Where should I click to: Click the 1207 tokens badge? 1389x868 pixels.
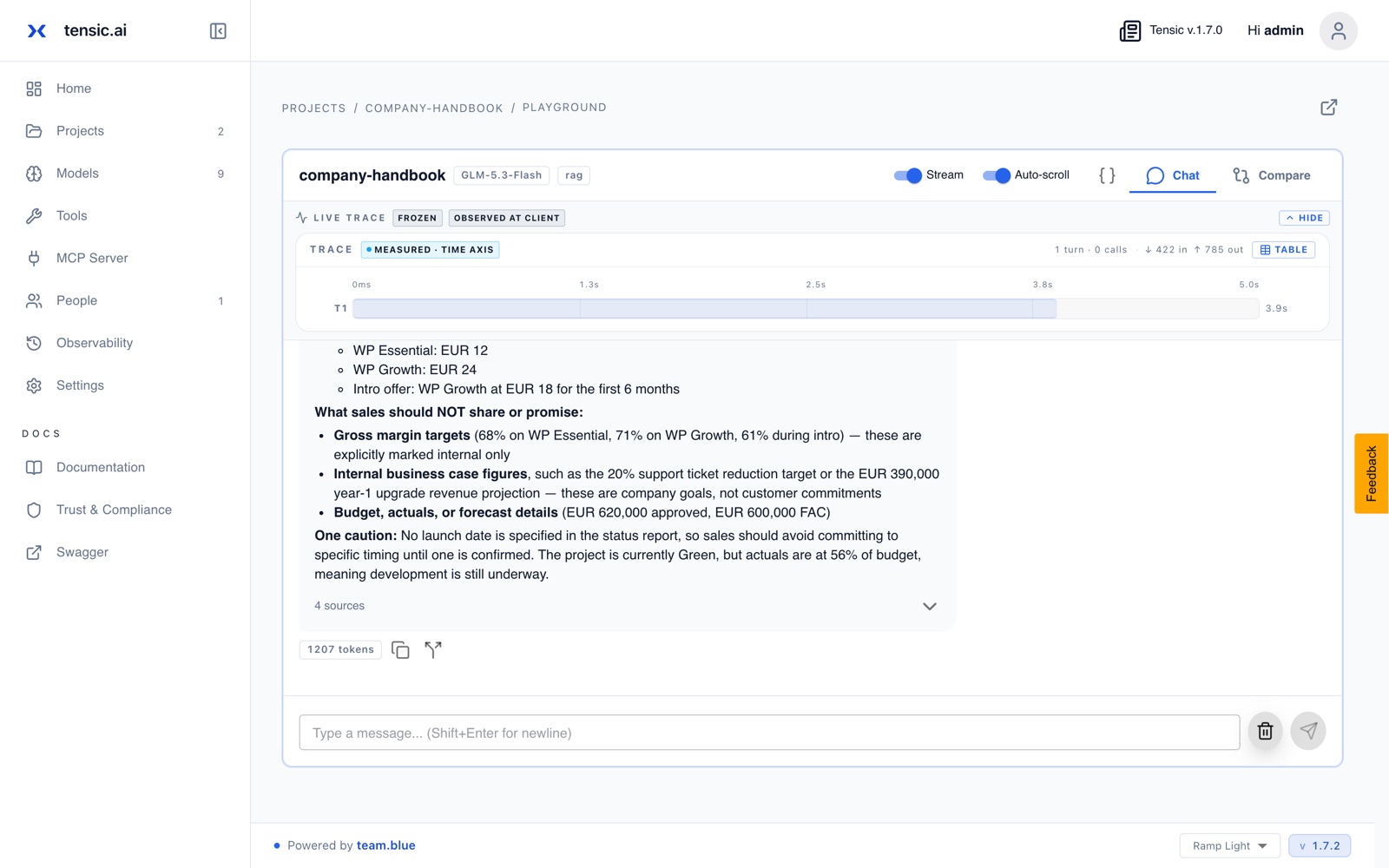(x=340, y=650)
